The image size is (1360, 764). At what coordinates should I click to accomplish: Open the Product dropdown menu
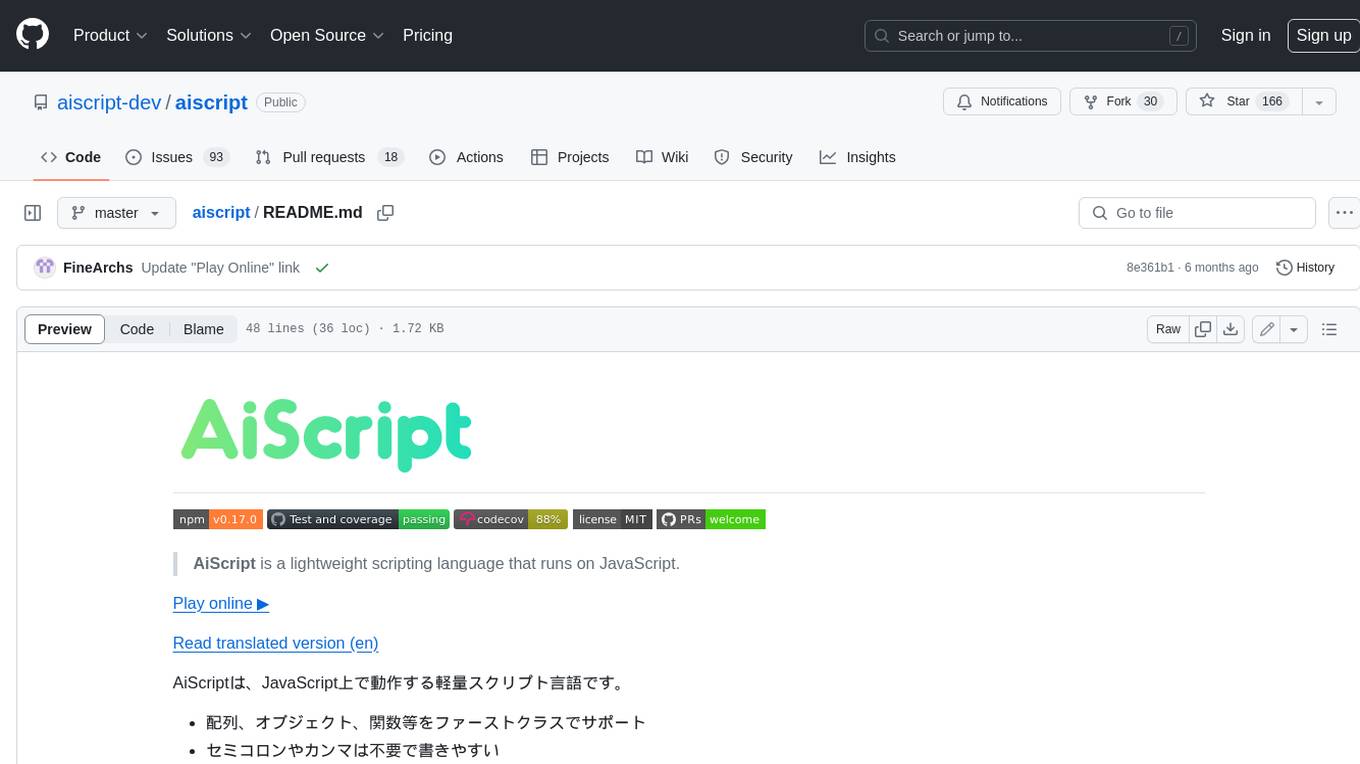click(110, 35)
